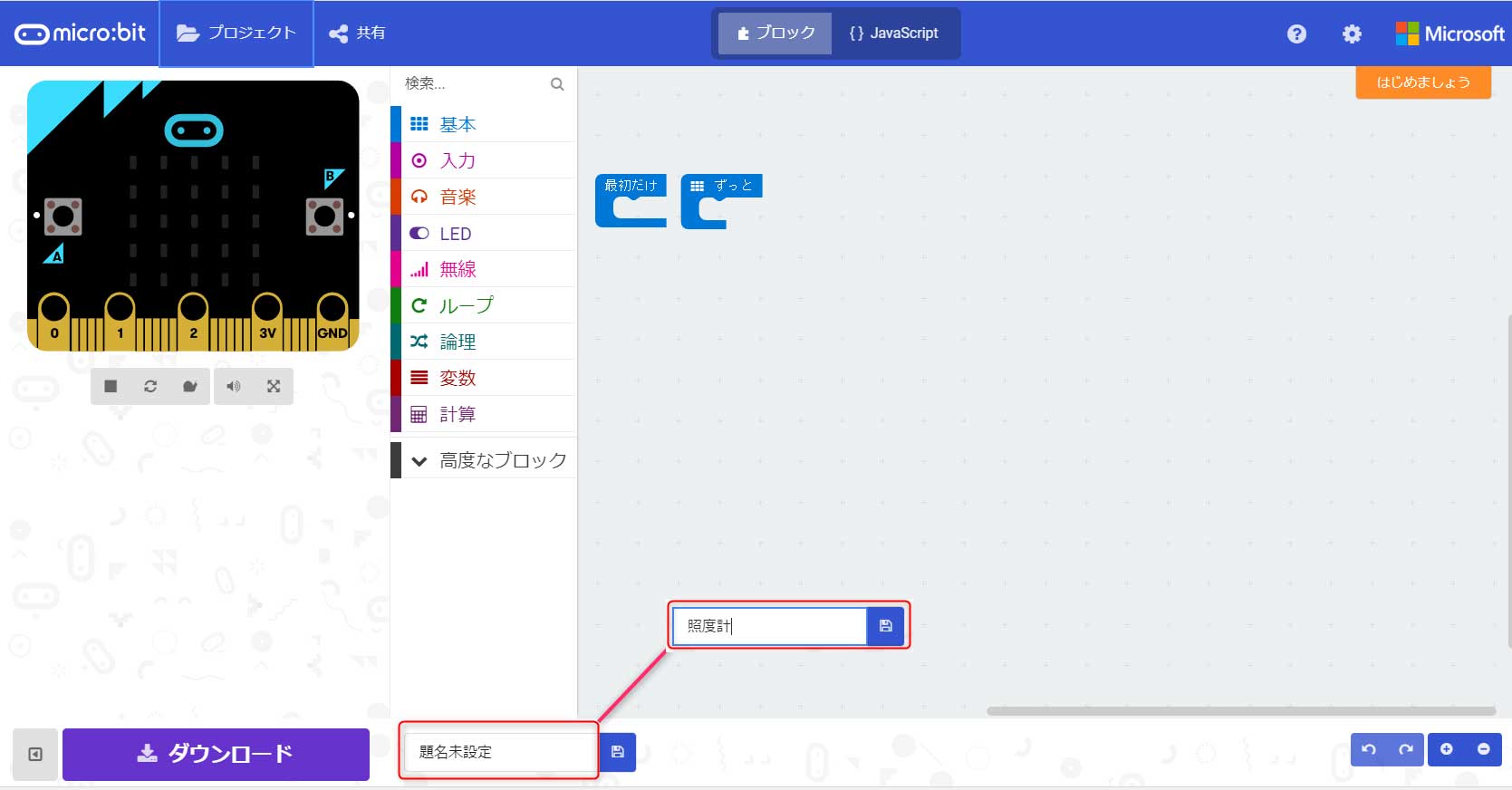Click the vertical workspace scrollbar

[1508, 480]
